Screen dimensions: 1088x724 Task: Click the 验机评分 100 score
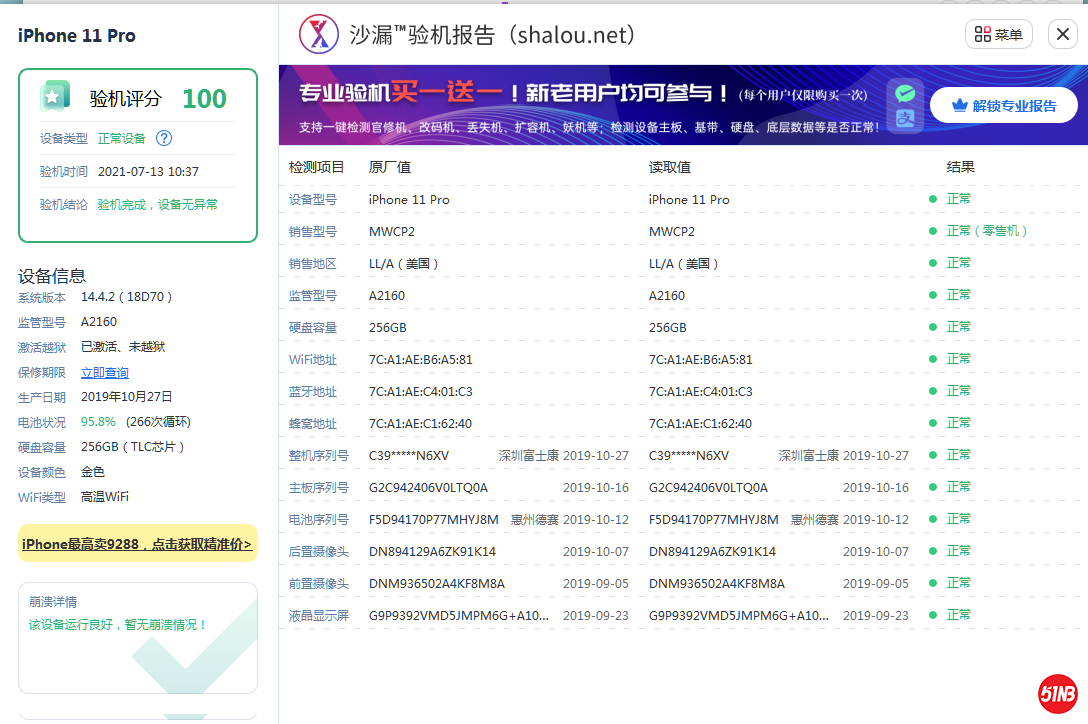(204, 99)
